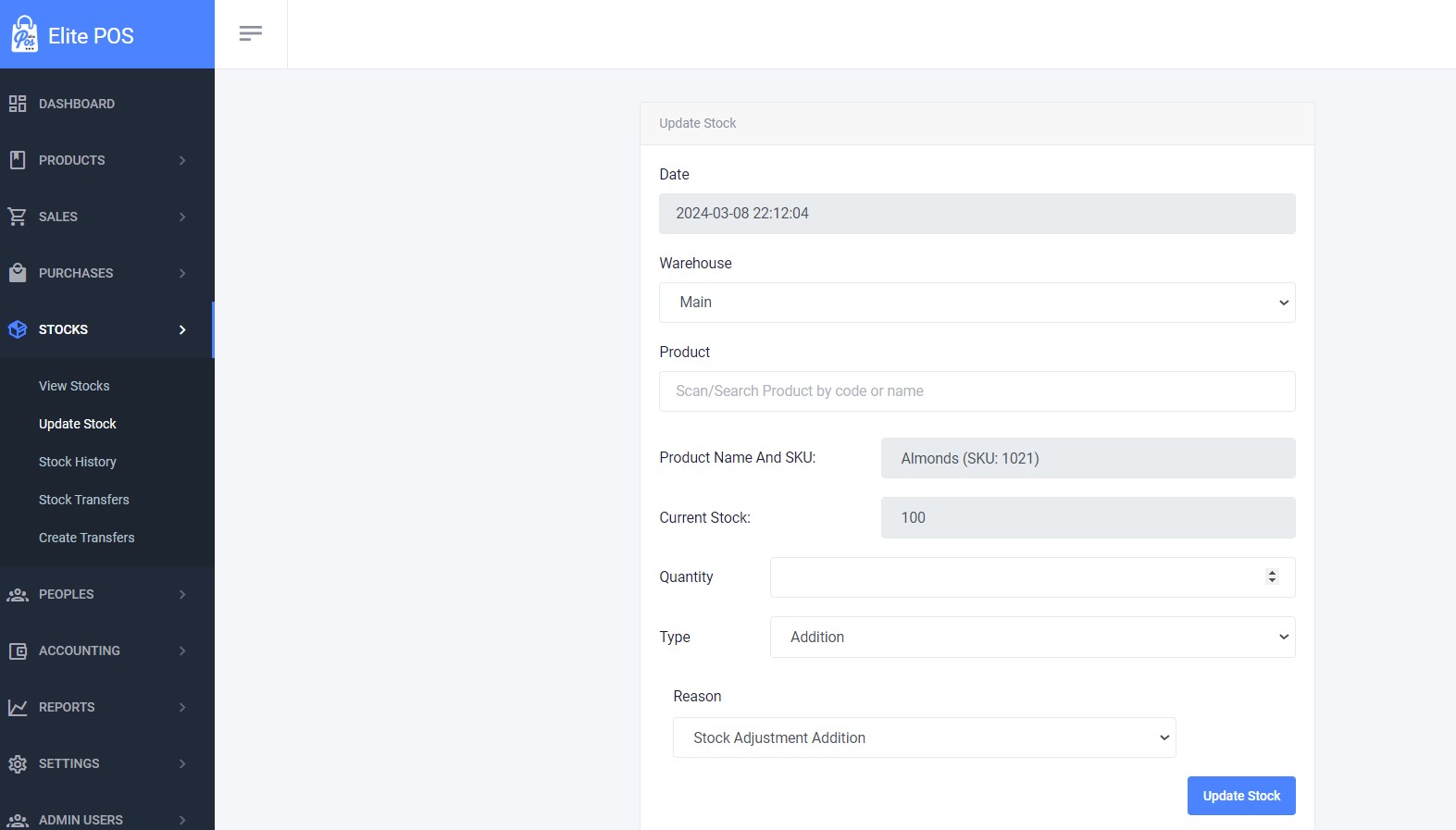Image resolution: width=1456 pixels, height=830 pixels.
Task: Expand the Reports menu chevron
Action: tap(182, 707)
